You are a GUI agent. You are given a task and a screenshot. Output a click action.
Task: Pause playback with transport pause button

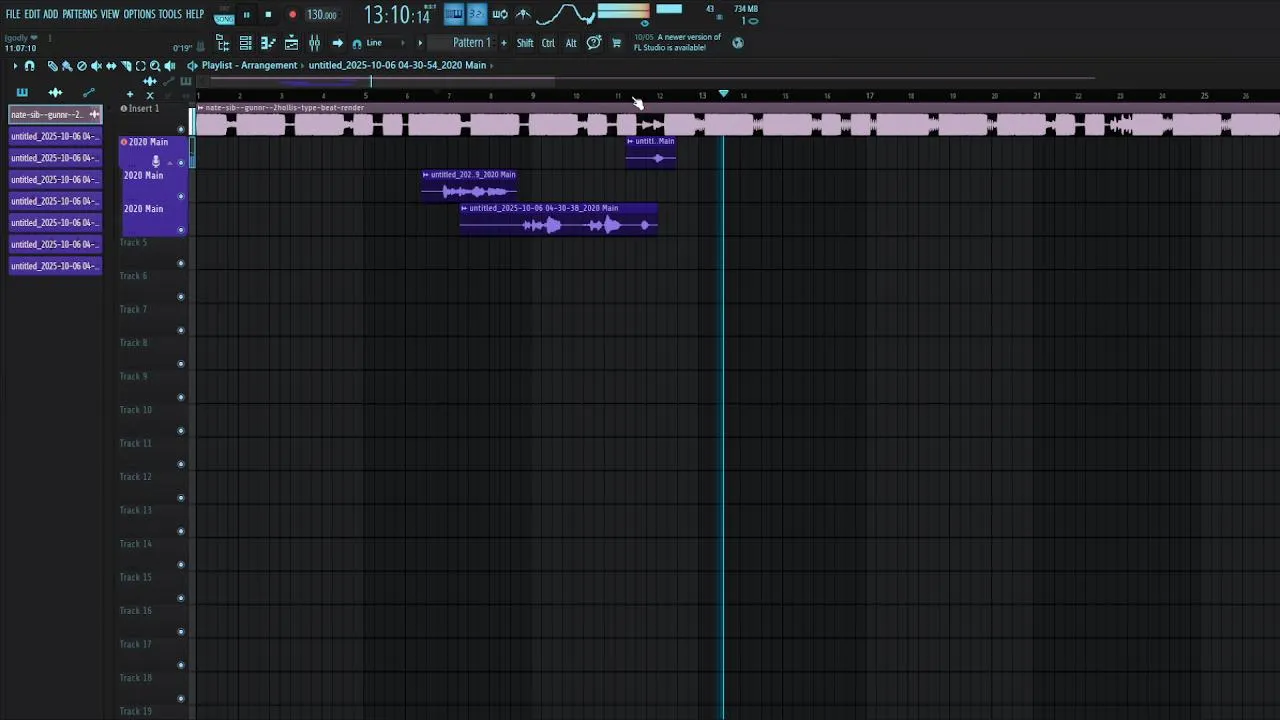point(247,15)
